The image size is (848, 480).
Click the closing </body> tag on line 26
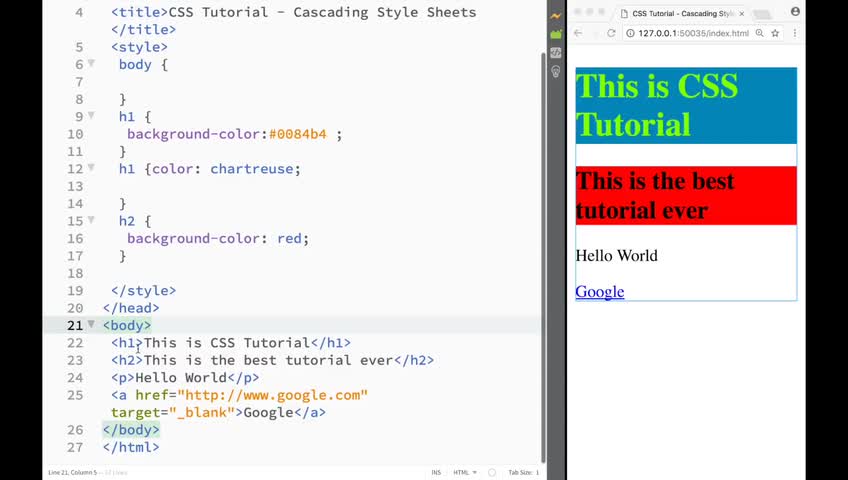[131, 430]
